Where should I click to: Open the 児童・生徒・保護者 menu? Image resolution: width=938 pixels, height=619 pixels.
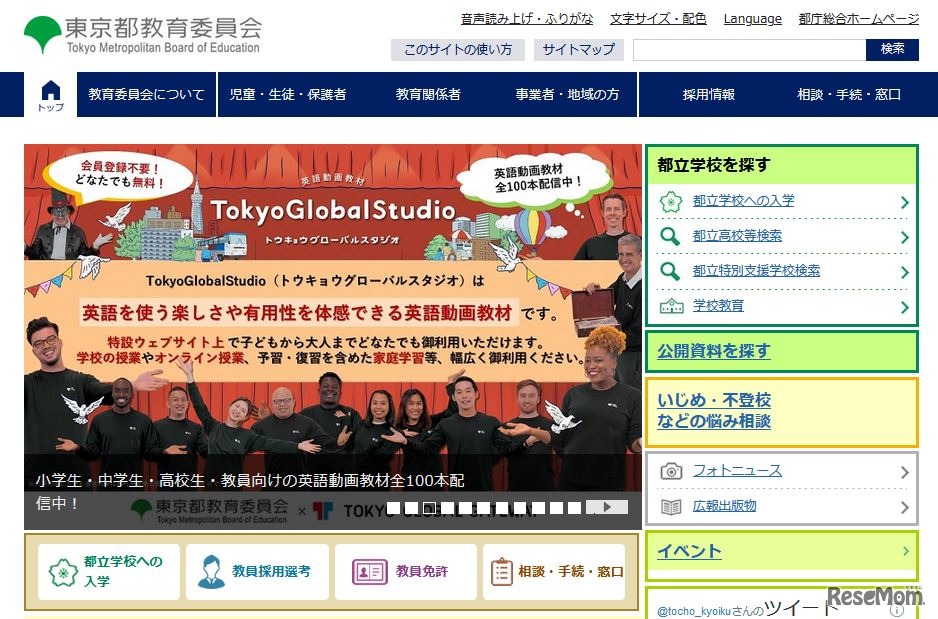288,94
